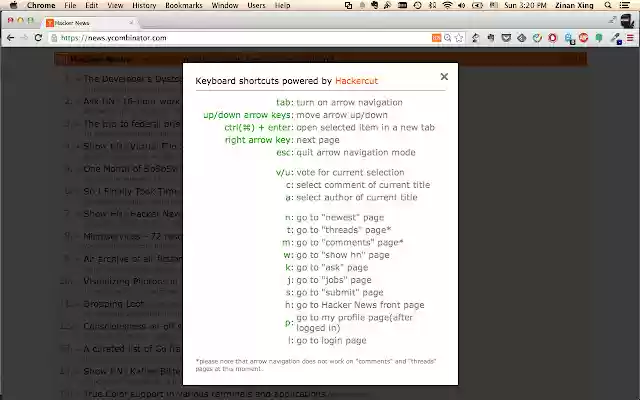Open the Edit menu

click(91, 5)
